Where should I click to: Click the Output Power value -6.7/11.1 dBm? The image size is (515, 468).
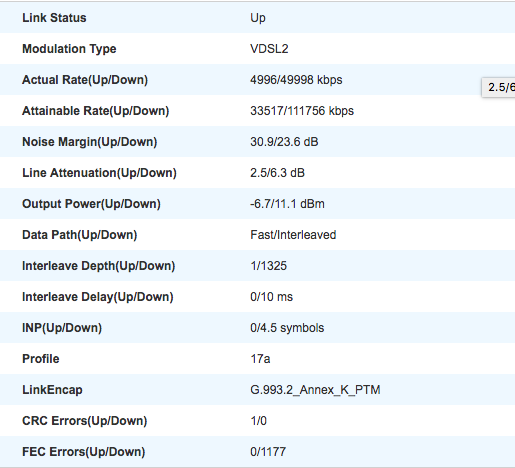[287, 204]
